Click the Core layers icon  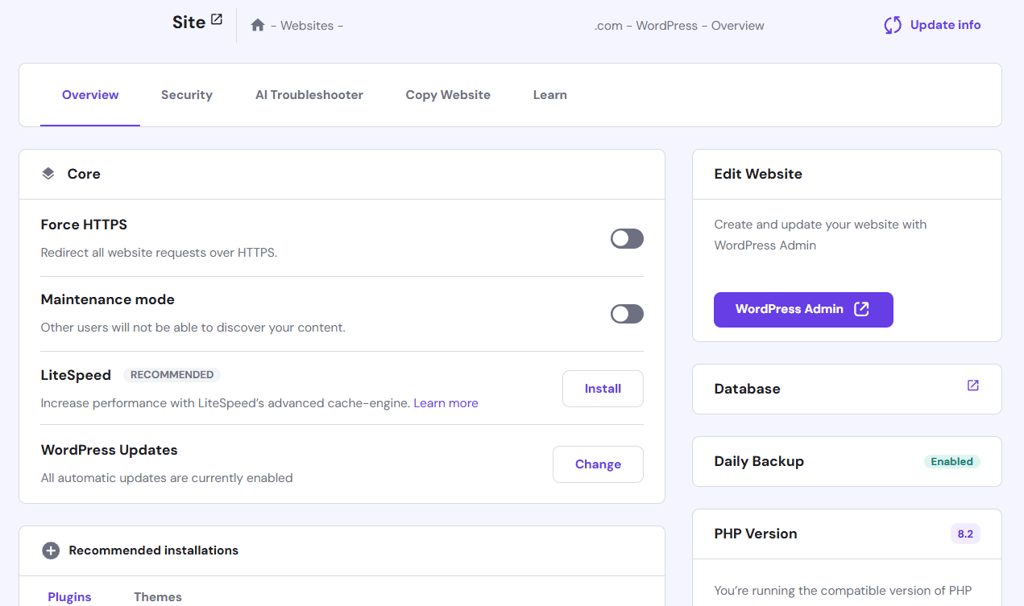[x=48, y=174]
